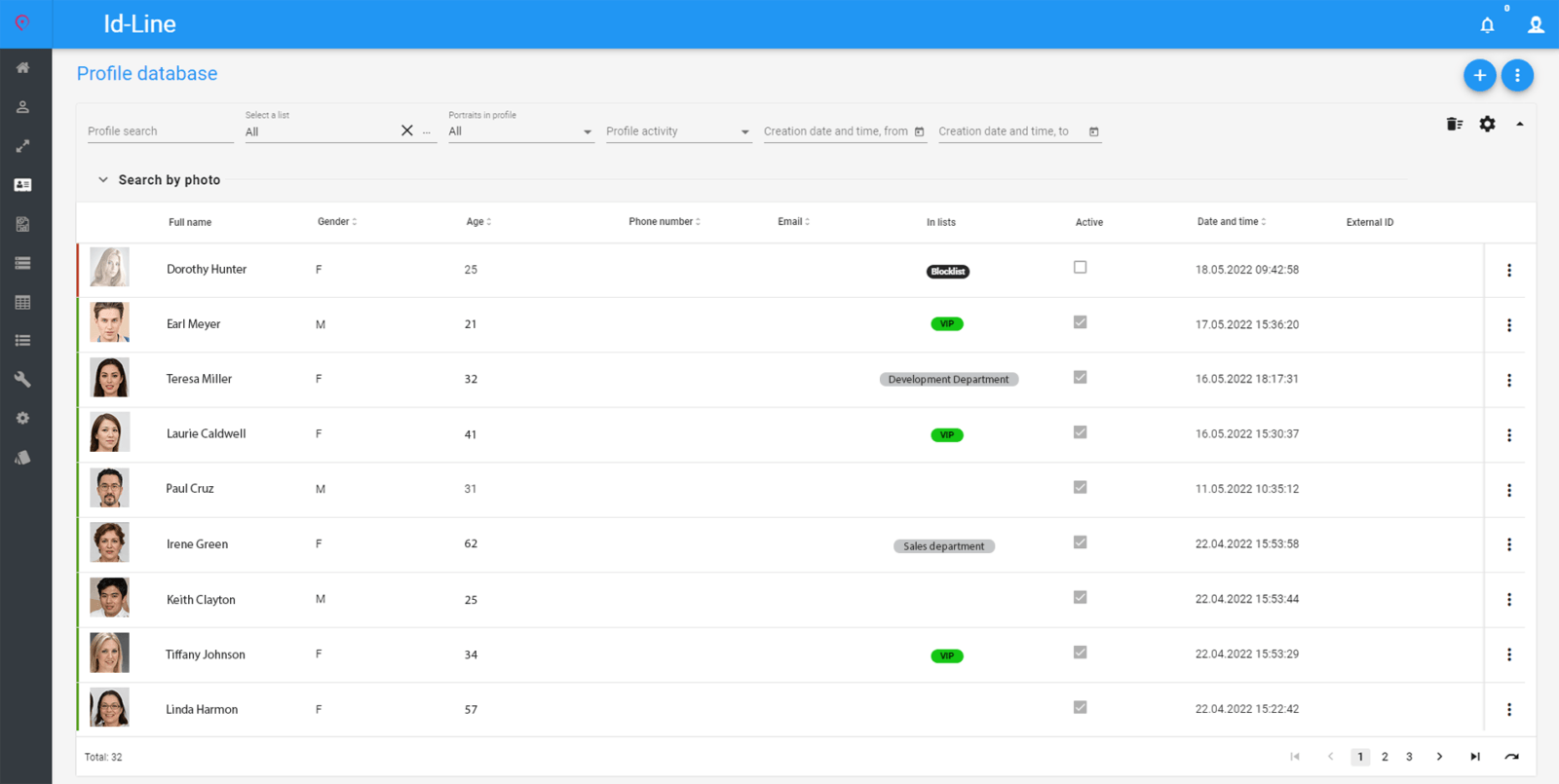Open the table settings gear icon

(1487, 124)
